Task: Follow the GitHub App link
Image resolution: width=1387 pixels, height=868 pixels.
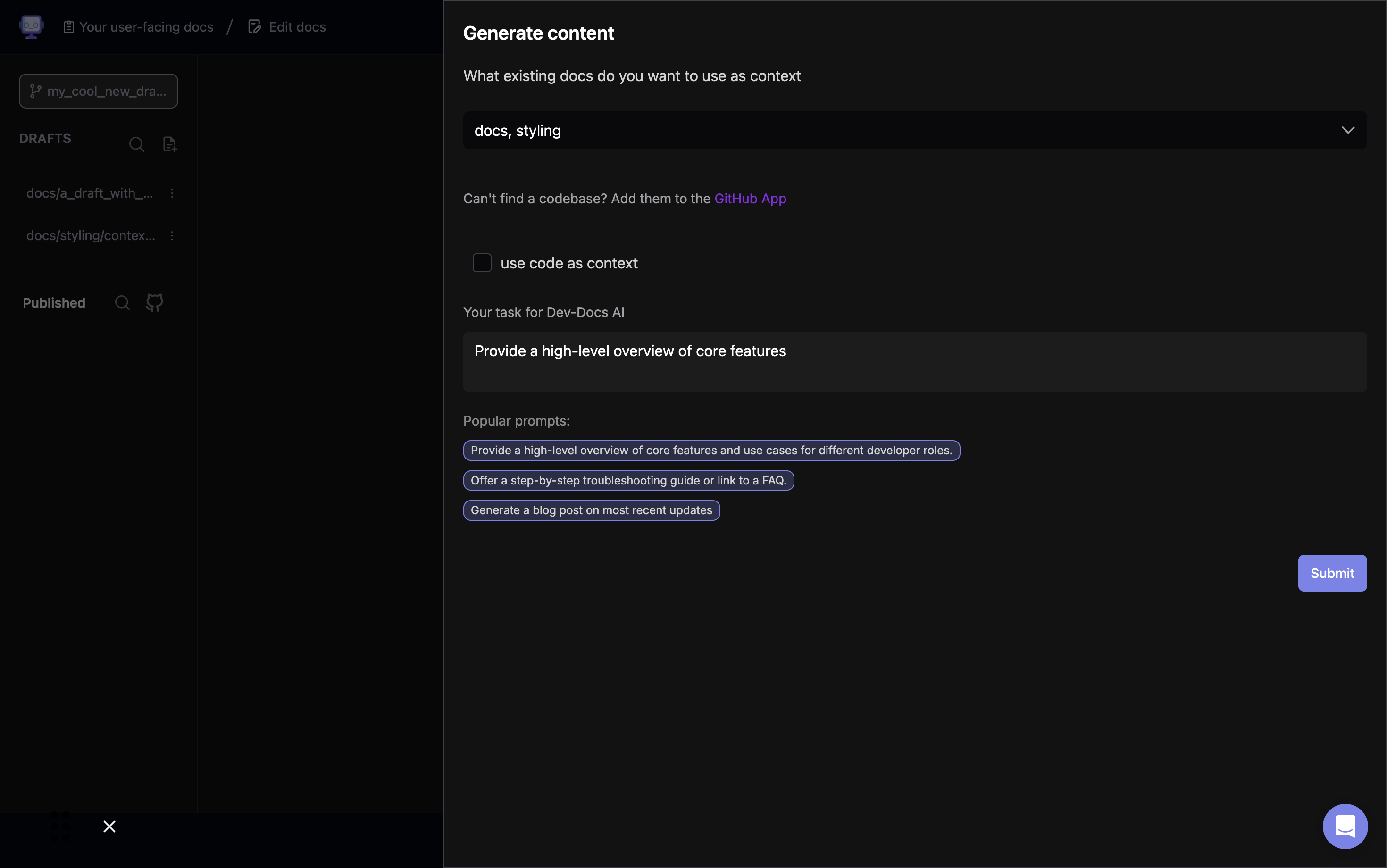Action: click(750, 199)
